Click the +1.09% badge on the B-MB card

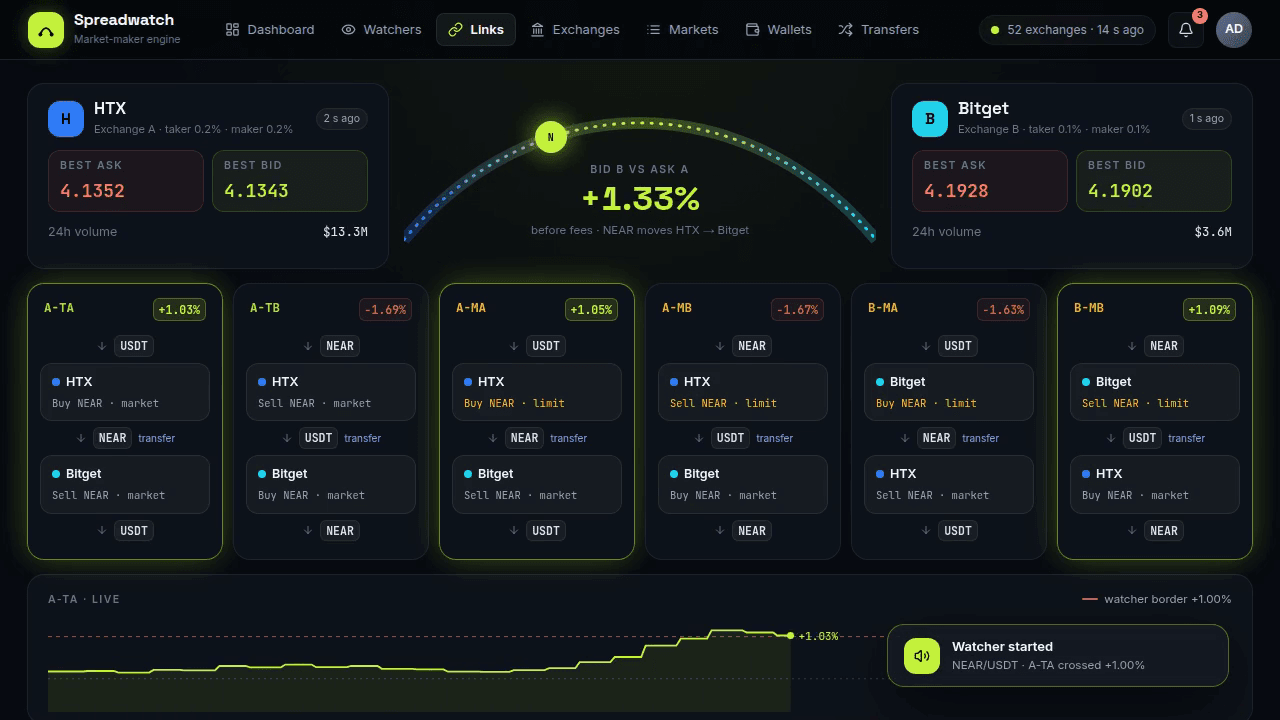(1209, 310)
